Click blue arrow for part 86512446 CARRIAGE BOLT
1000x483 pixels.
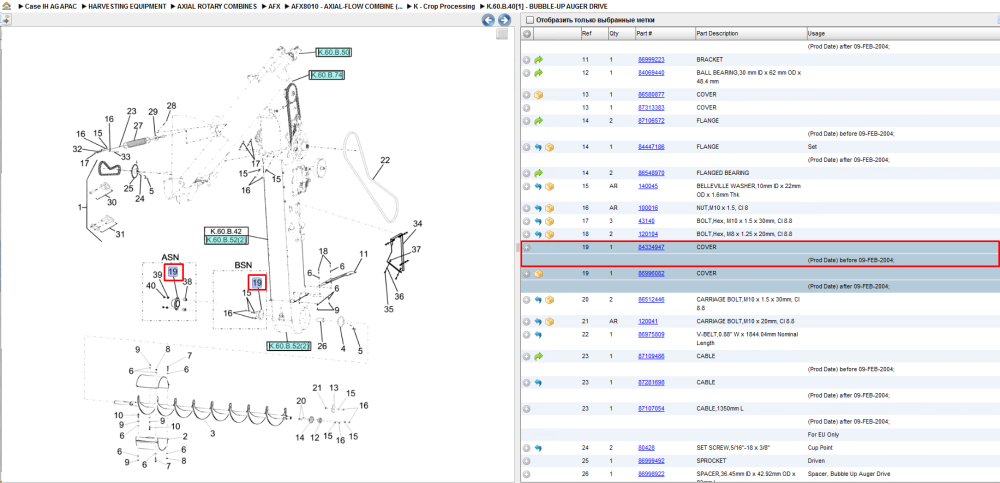coord(538,300)
